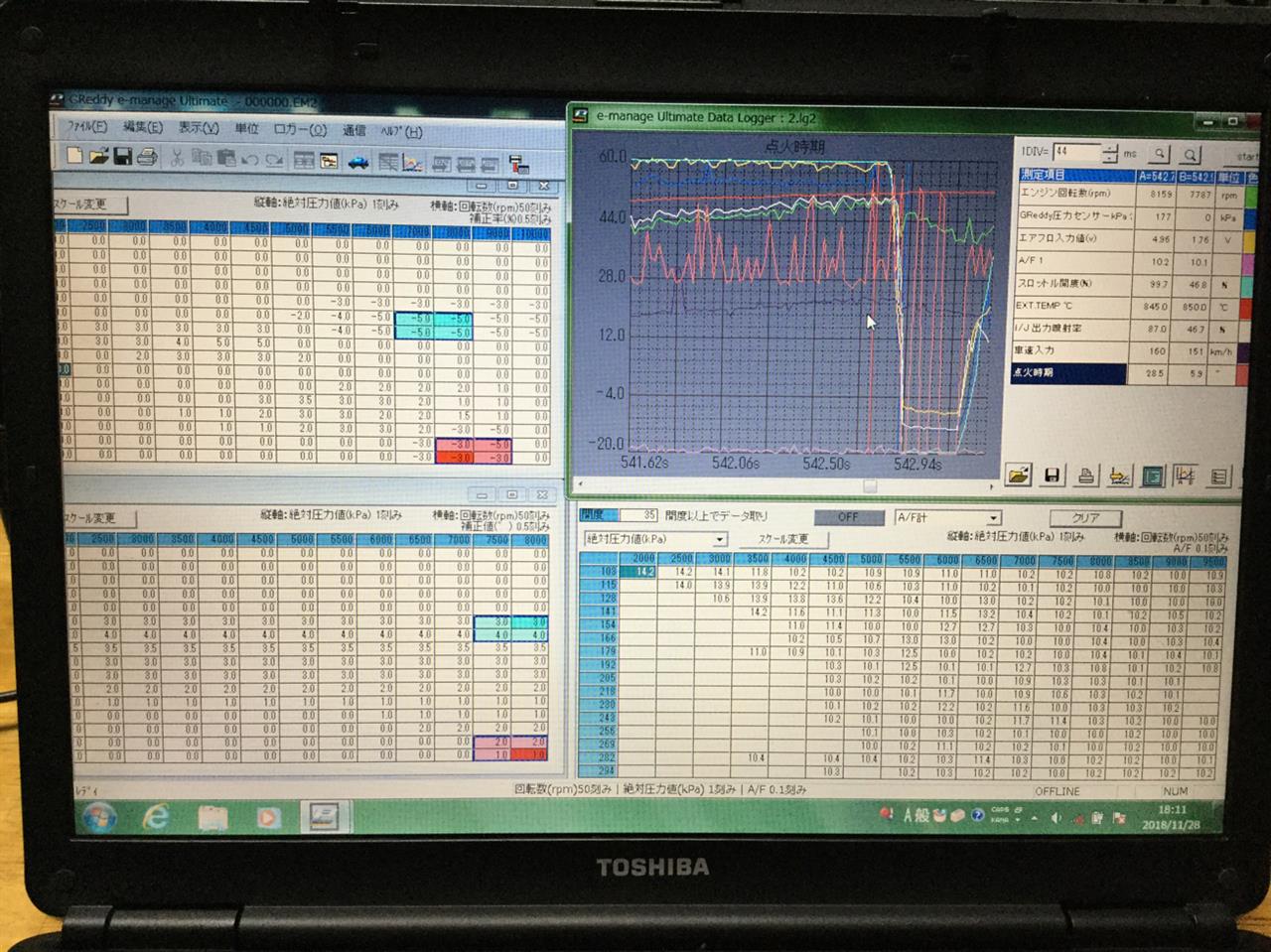Viewport: 1271px width, 952px height.
Task: Click the Redo arrow icon
Action: pyautogui.click(x=274, y=159)
